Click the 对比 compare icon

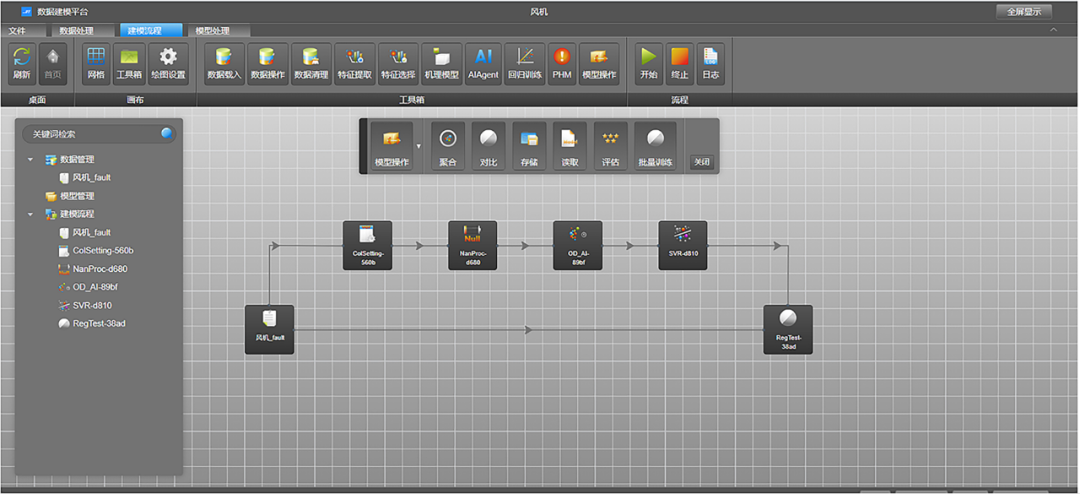(x=488, y=146)
